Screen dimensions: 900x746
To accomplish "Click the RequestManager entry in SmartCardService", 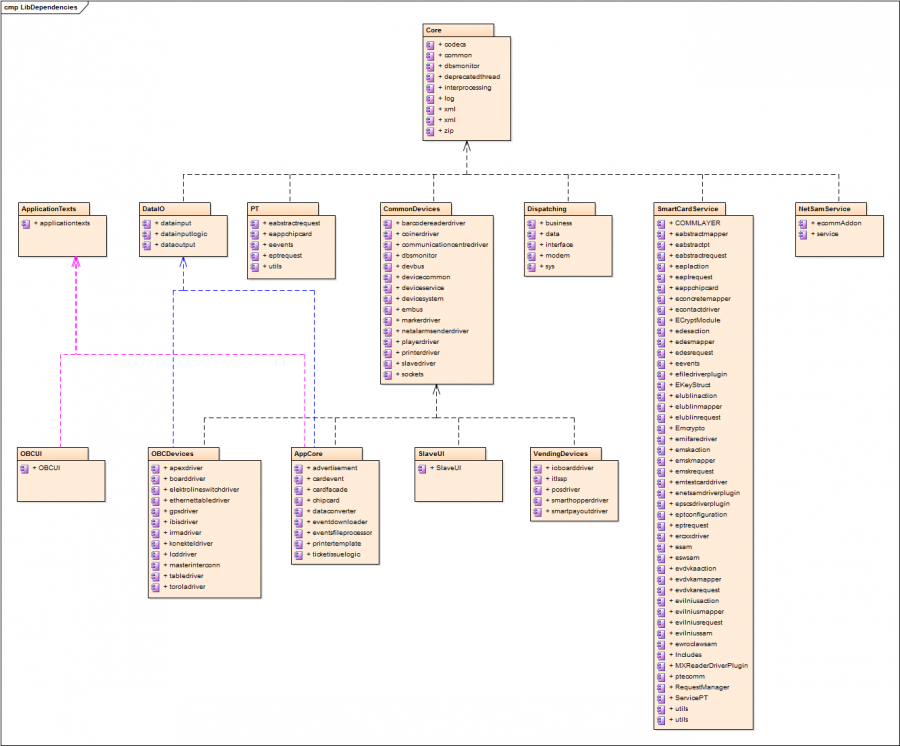I will [701, 687].
